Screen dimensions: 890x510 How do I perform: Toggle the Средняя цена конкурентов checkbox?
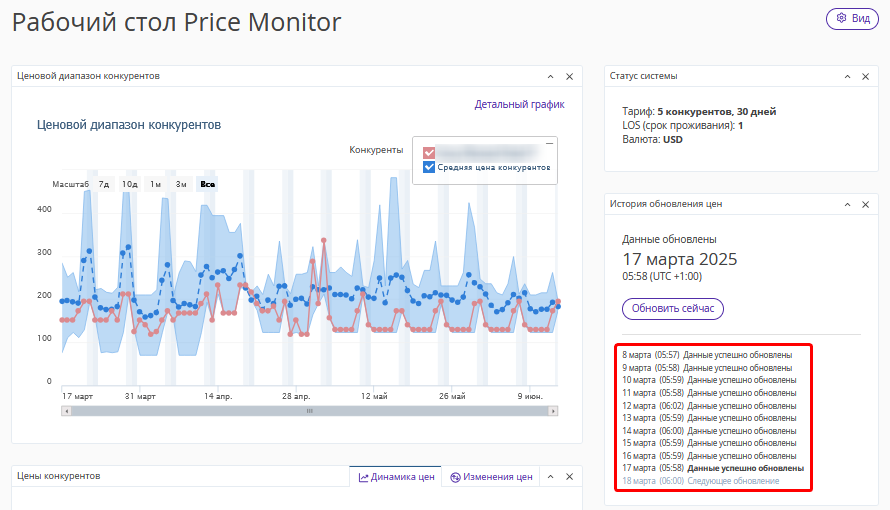(429, 167)
